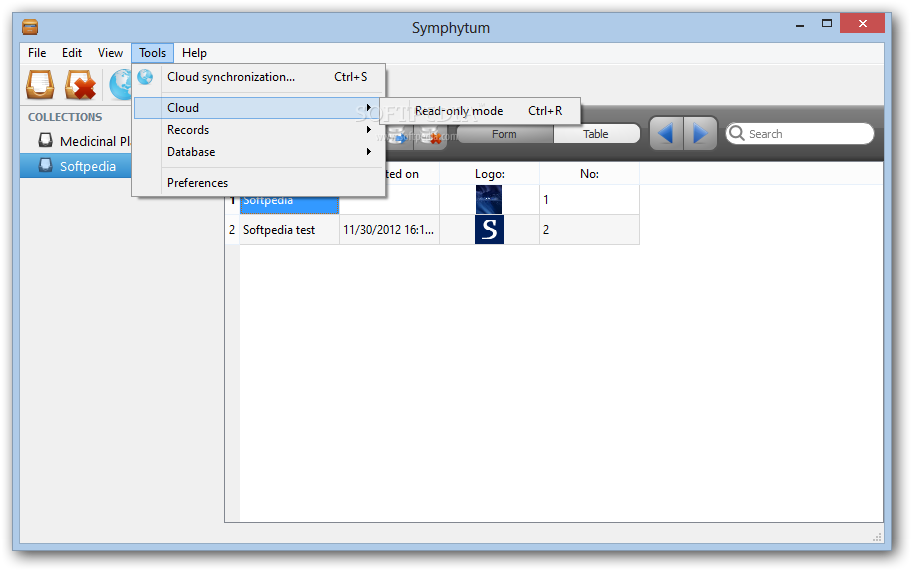Click the date cell 11/30/2012 16:1...
The height and width of the screenshot is (571, 912).
coord(389,230)
